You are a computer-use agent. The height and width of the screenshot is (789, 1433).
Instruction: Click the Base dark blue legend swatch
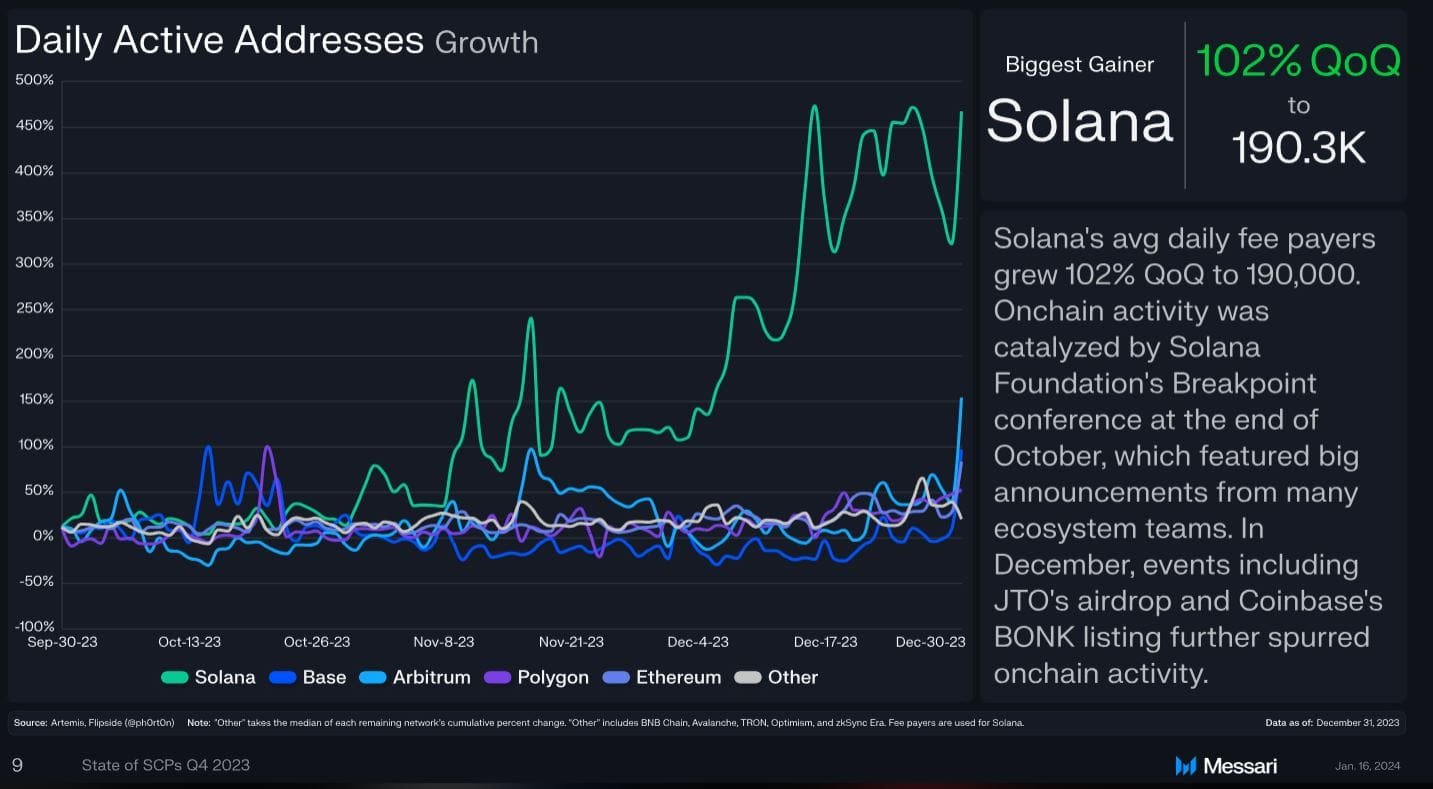(283, 678)
